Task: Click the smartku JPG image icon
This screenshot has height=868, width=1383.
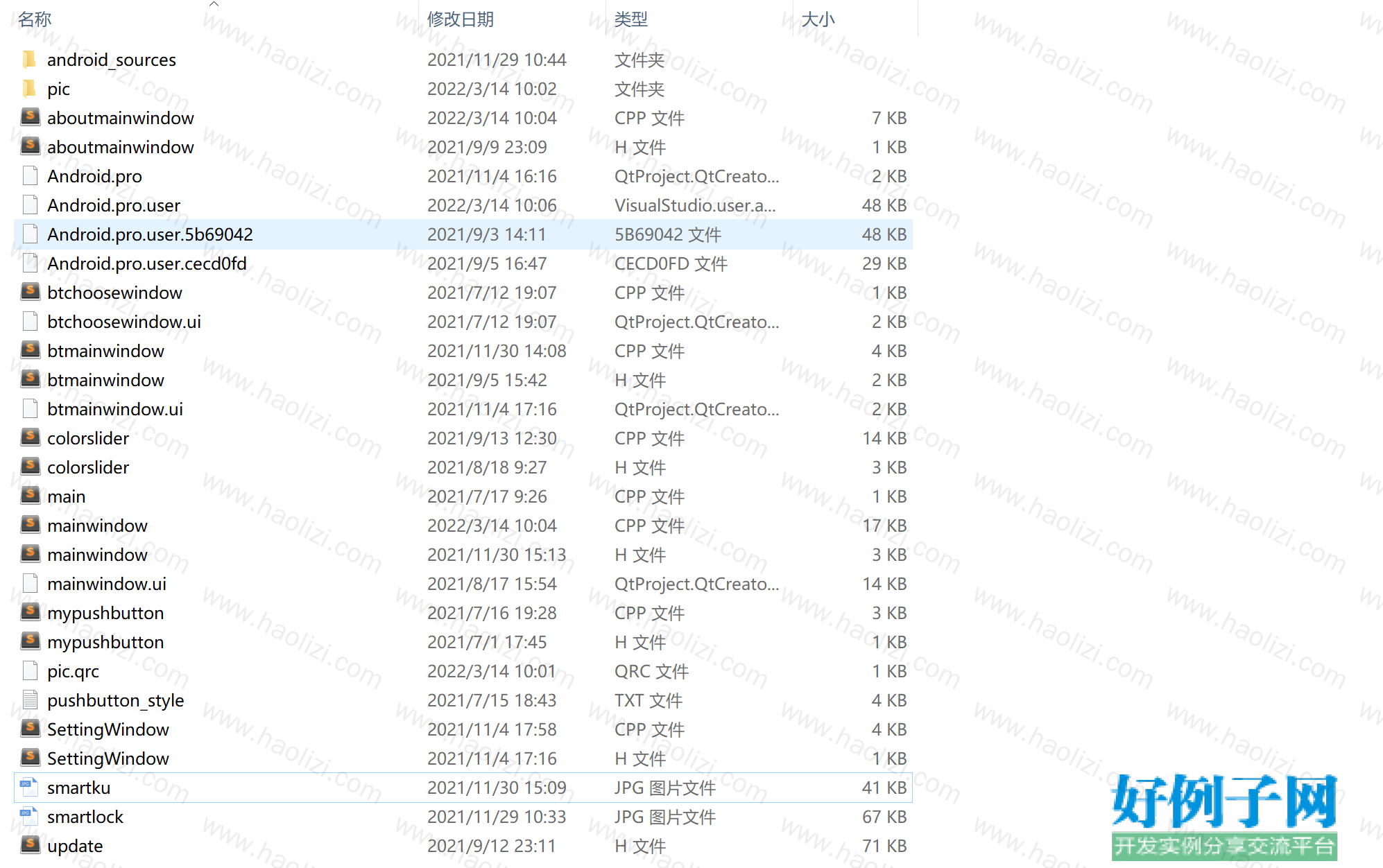Action: (29, 788)
